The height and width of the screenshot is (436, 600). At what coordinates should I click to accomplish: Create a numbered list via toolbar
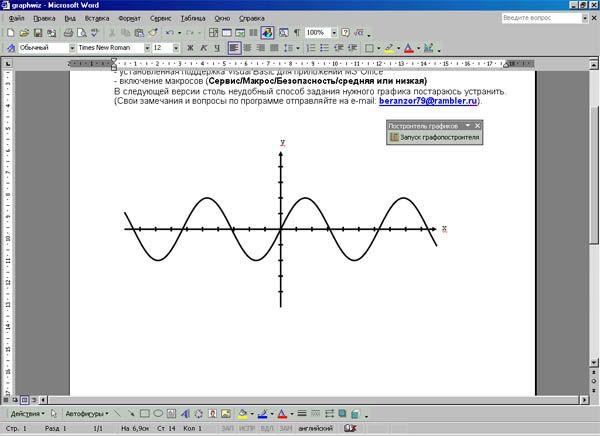pyautogui.click(x=311, y=48)
